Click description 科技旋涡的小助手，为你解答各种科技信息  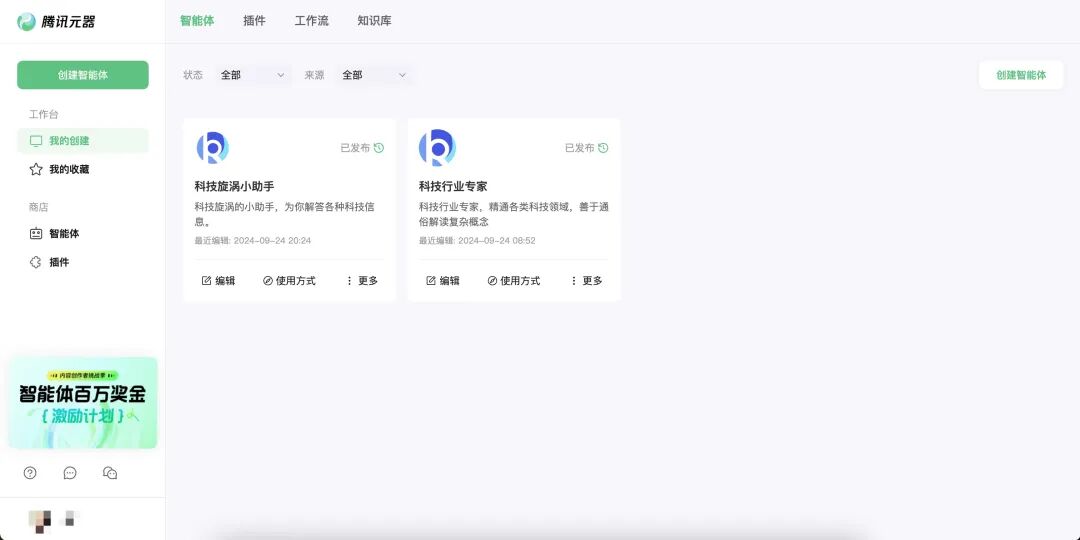click(x=284, y=214)
